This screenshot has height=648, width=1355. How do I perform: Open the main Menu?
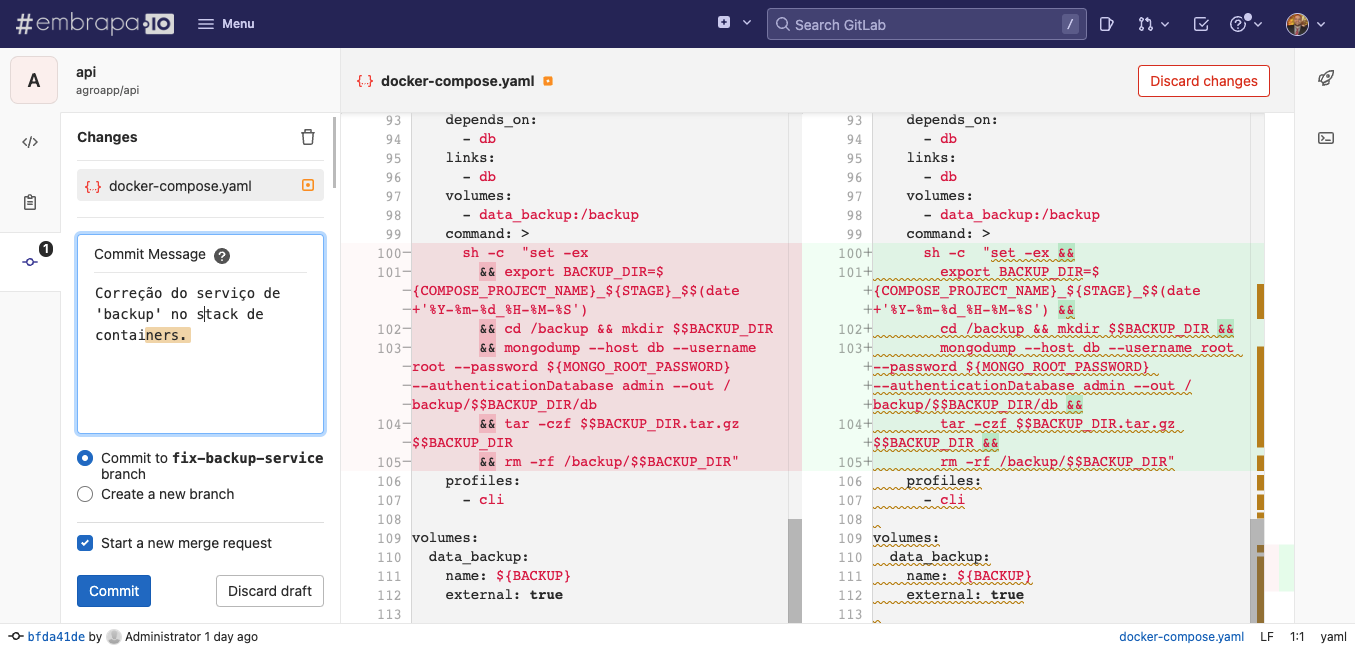click(226, 24)
